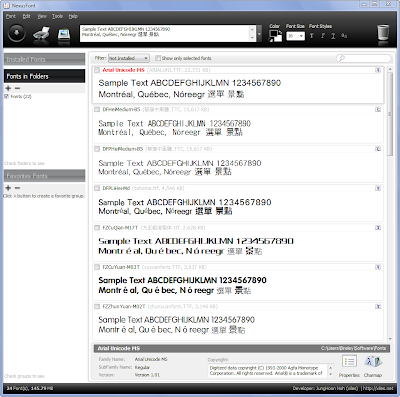Check the Arial Unicode MS font checkbox
This screenshot has height=397, width=400.
click(97, 70)
